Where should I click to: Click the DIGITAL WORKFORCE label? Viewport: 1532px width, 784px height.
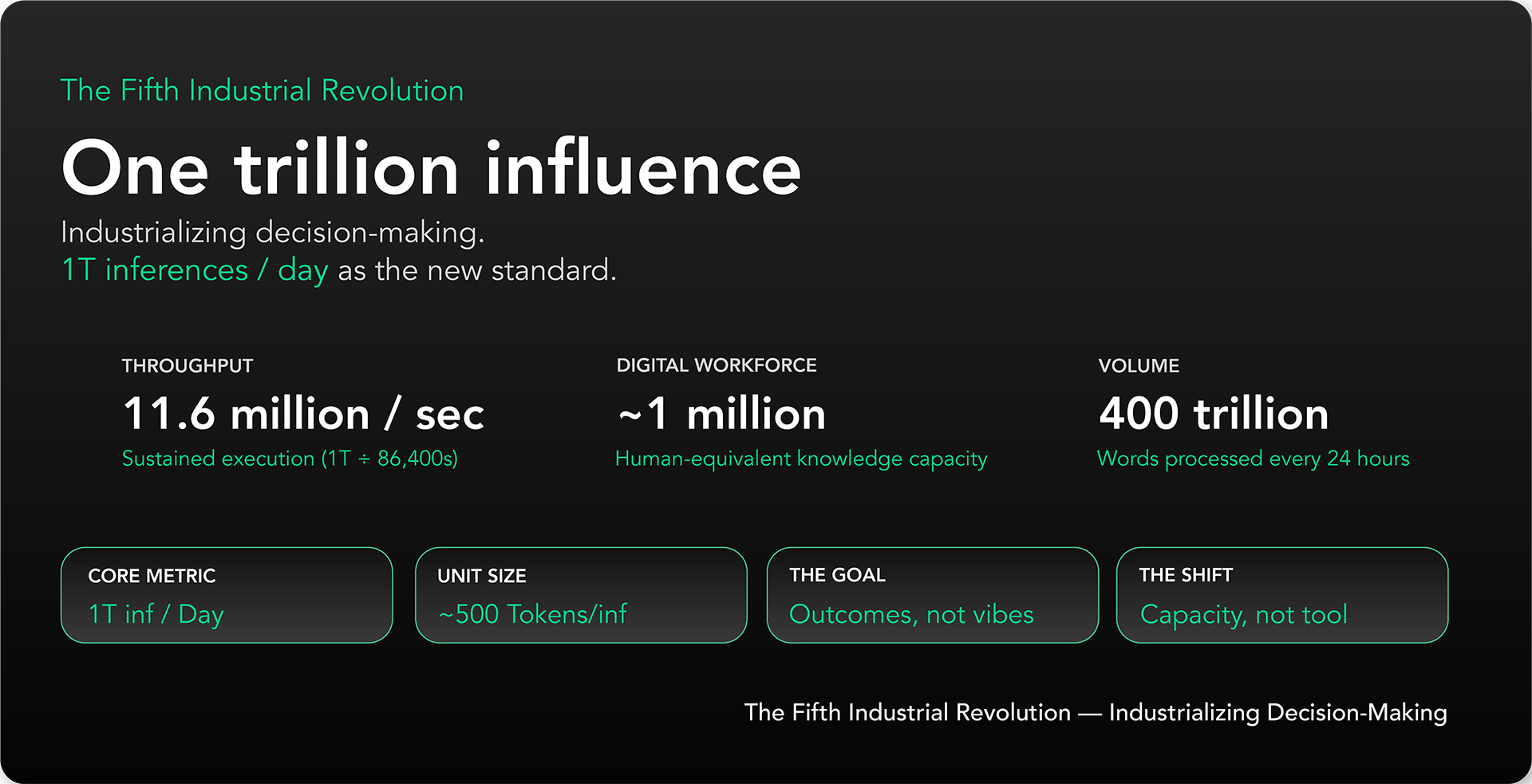tap(716, 365)
